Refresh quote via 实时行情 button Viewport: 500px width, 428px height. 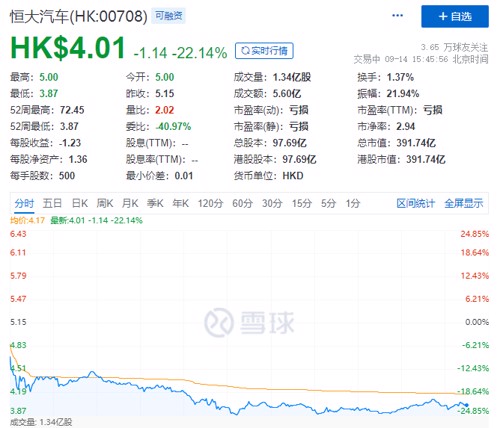tap(264, 51)
